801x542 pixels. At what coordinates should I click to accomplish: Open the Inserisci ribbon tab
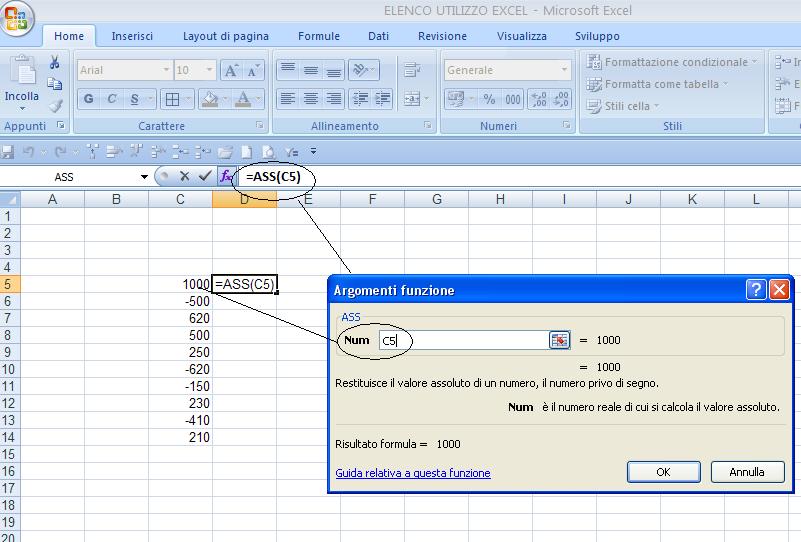[132, 36]
